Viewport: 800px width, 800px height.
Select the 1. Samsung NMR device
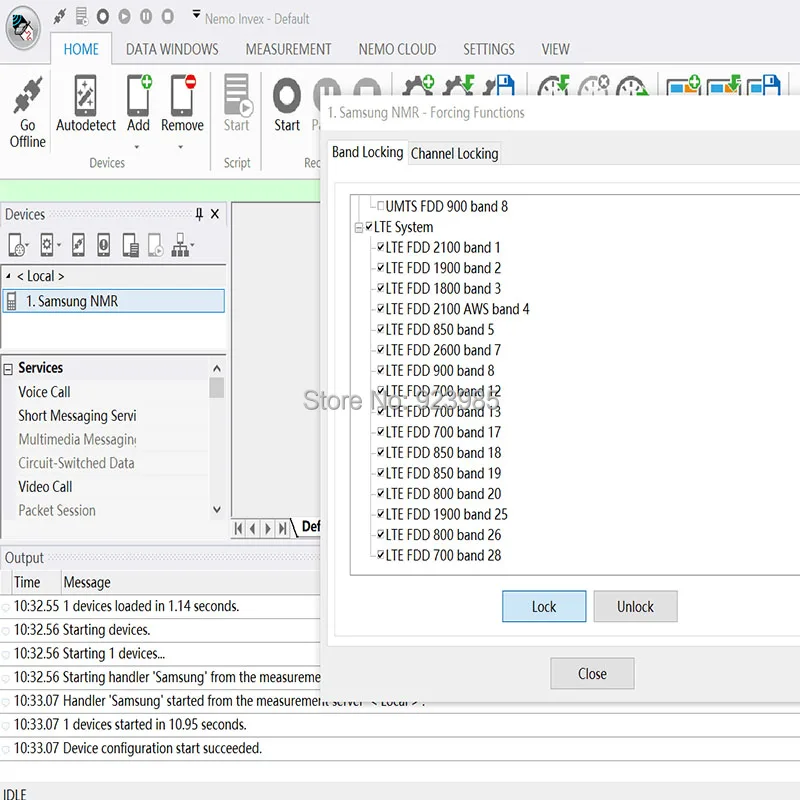[113, 301]
